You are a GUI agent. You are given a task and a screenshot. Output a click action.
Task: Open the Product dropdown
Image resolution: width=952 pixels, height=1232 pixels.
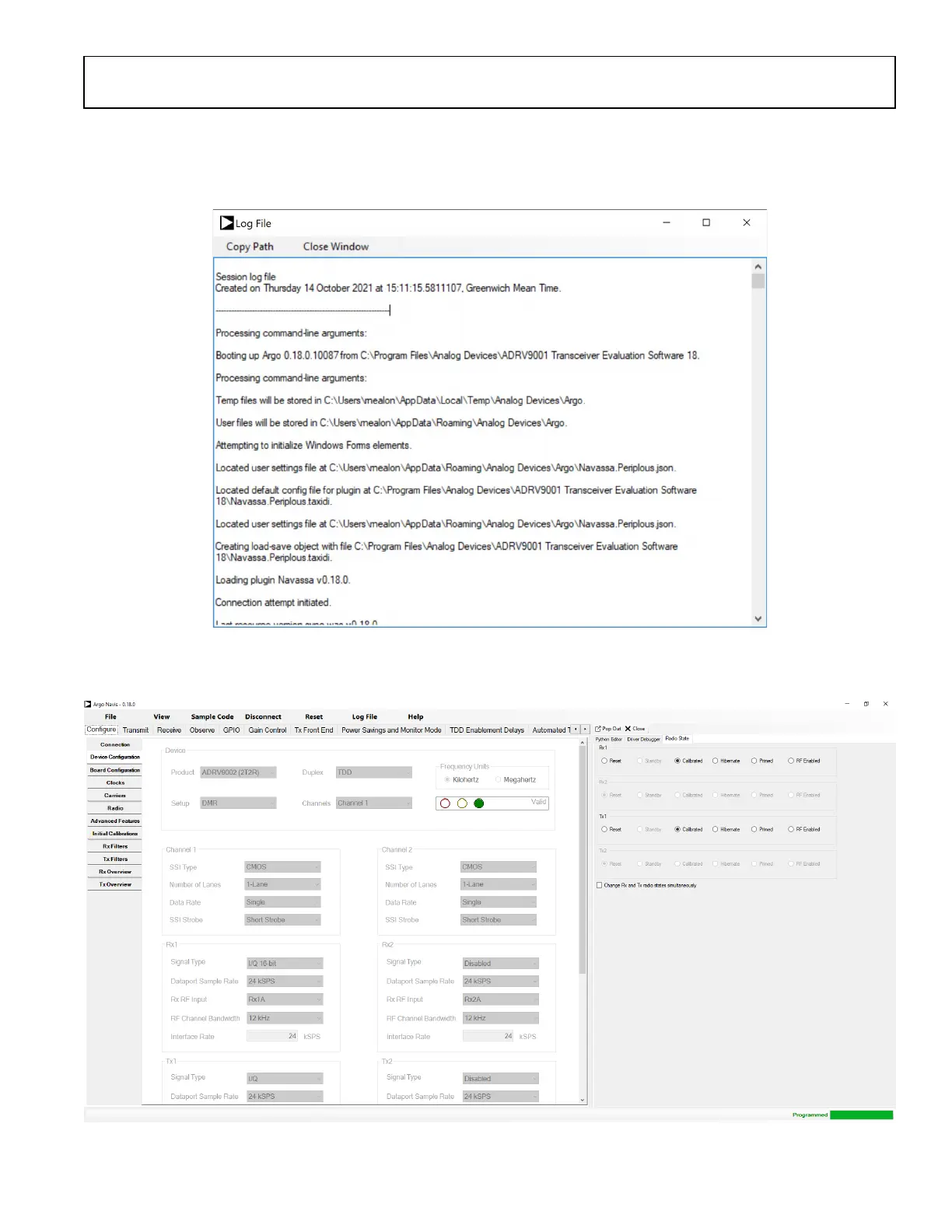click(238, 772)
